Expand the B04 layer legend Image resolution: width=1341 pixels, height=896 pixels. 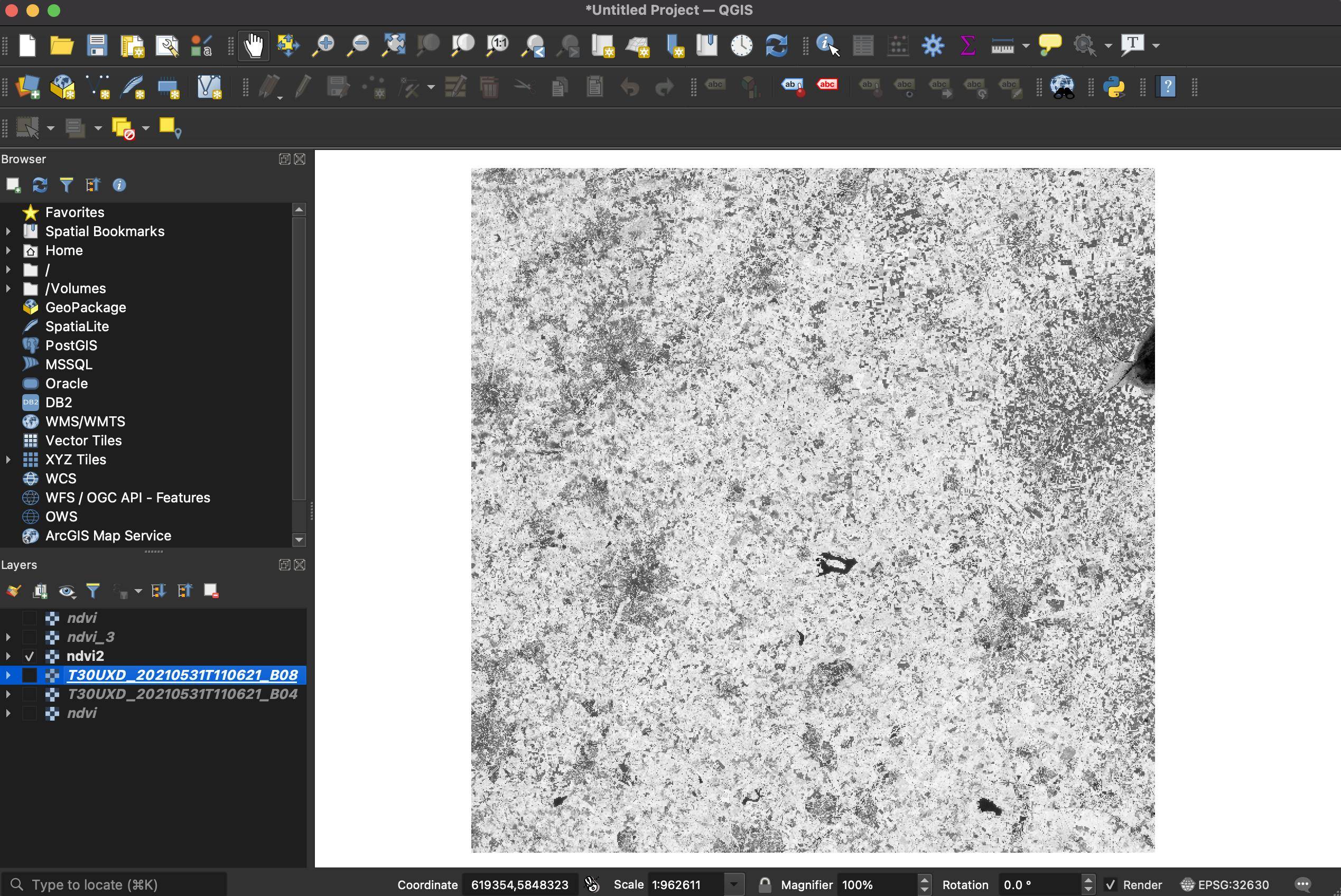tap(8, 694)
